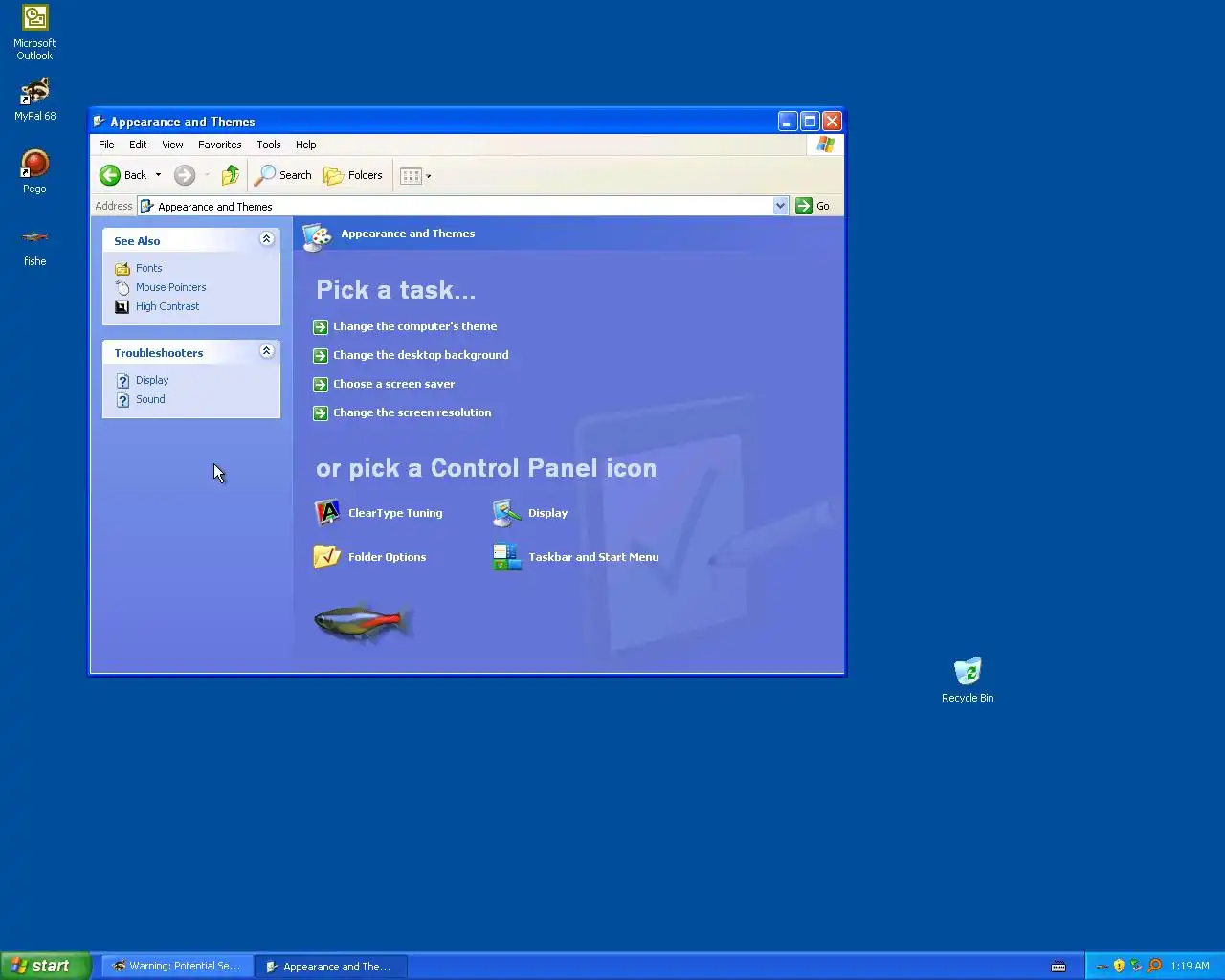Toggle the Folders toolbar button
Screen dimensions: 1225x980
point(353,175)
